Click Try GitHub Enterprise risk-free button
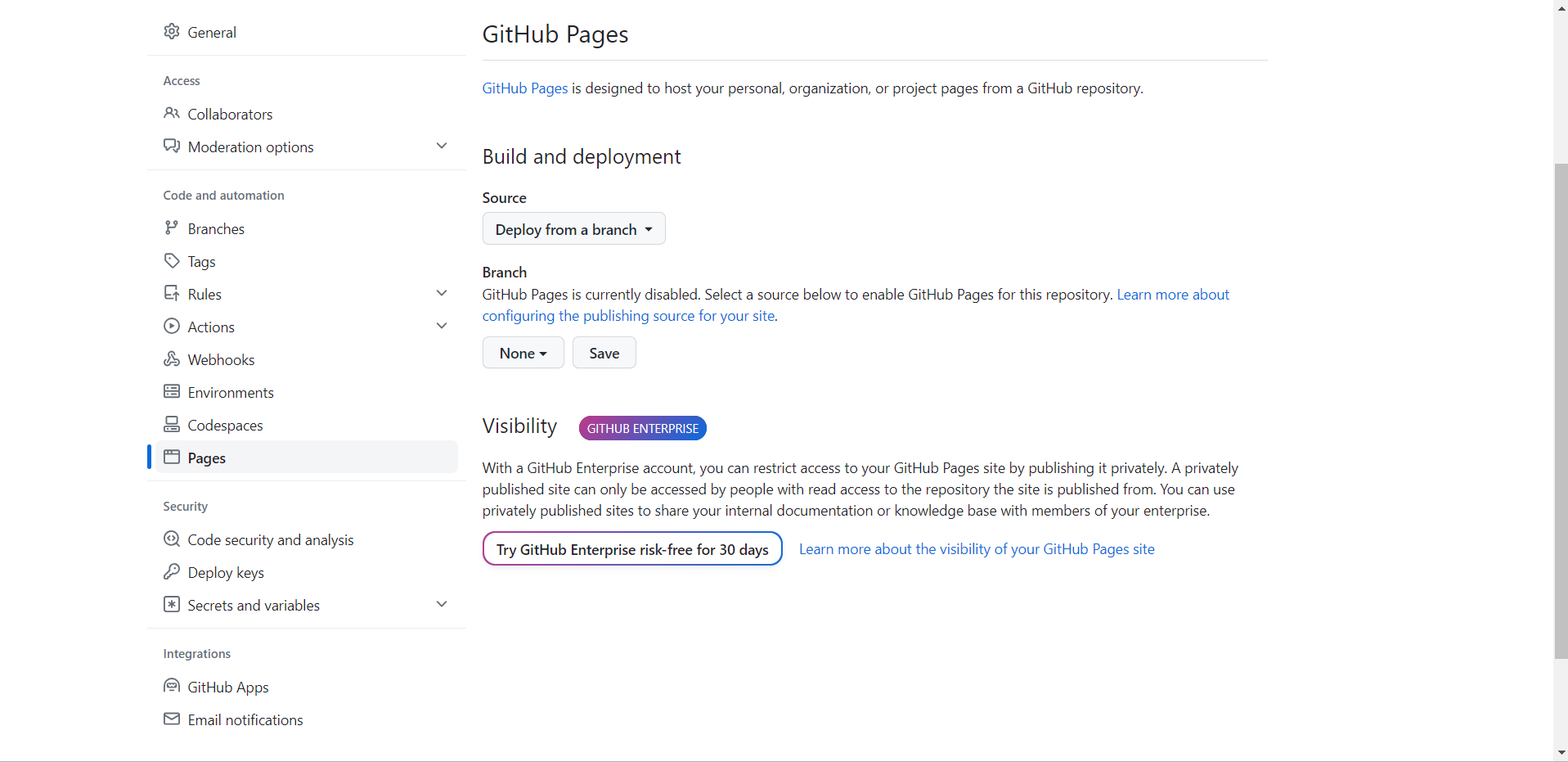 point(632,548)
